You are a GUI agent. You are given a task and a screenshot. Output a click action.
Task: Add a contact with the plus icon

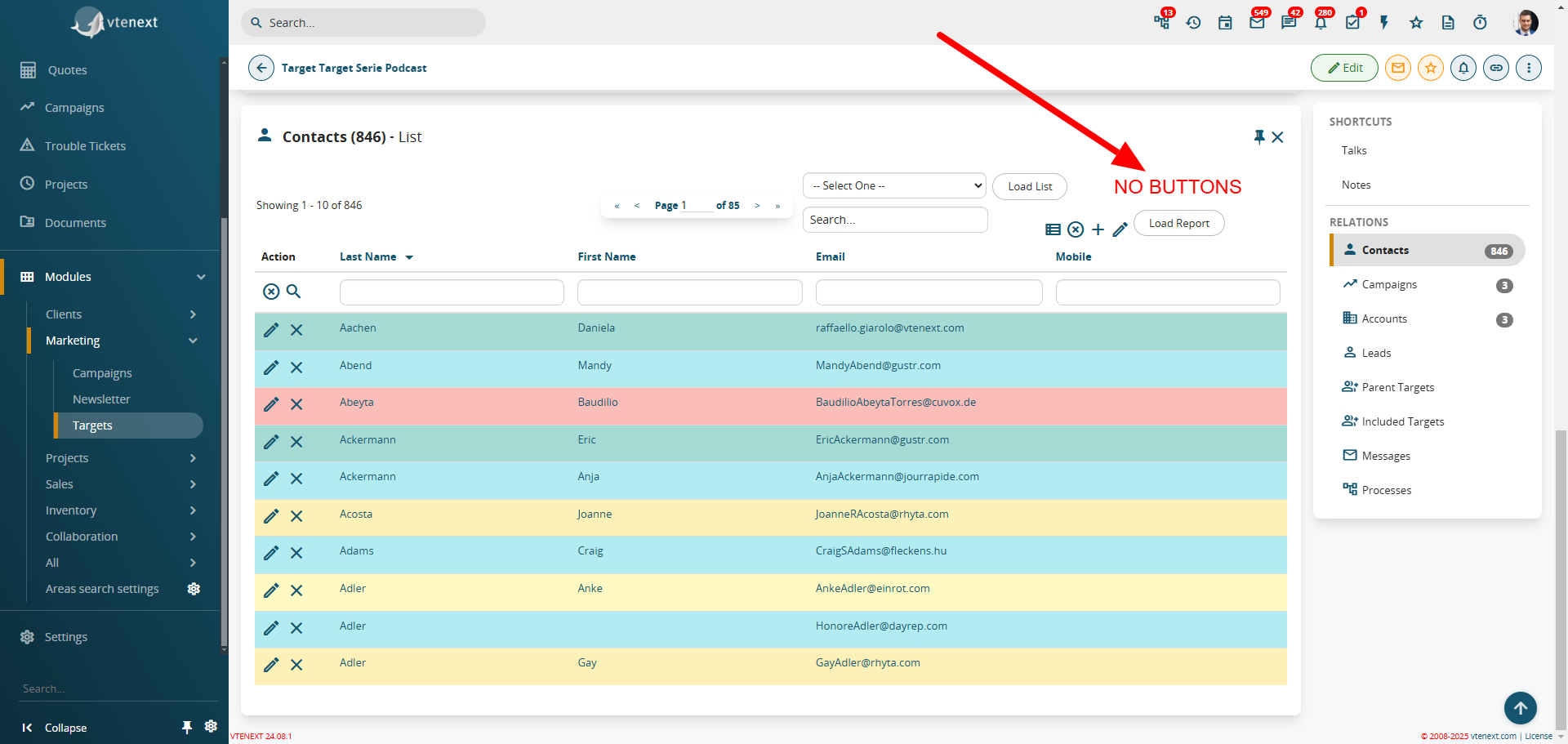[1098, 229]
